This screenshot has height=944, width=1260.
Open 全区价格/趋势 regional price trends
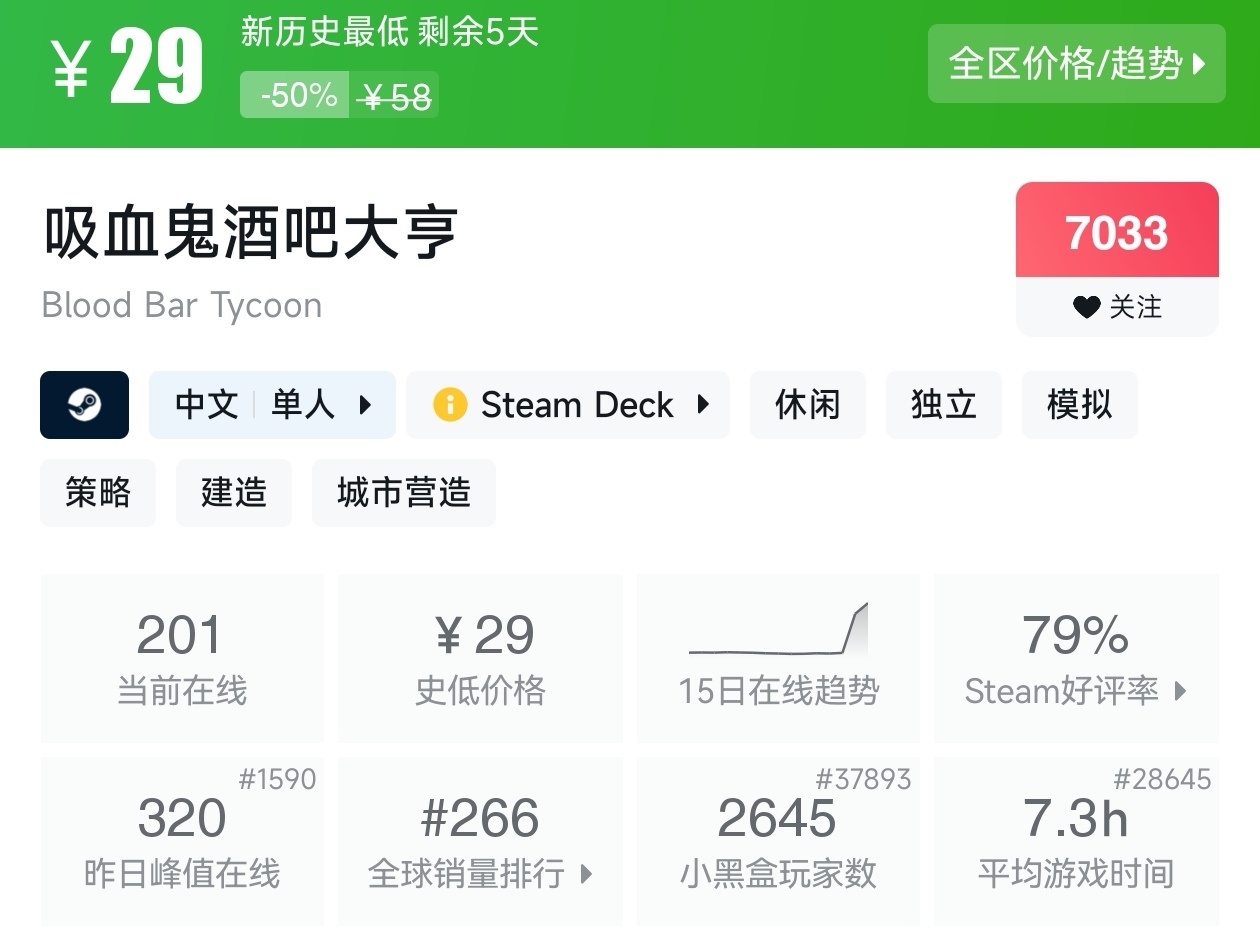[x=1076, y=64]
